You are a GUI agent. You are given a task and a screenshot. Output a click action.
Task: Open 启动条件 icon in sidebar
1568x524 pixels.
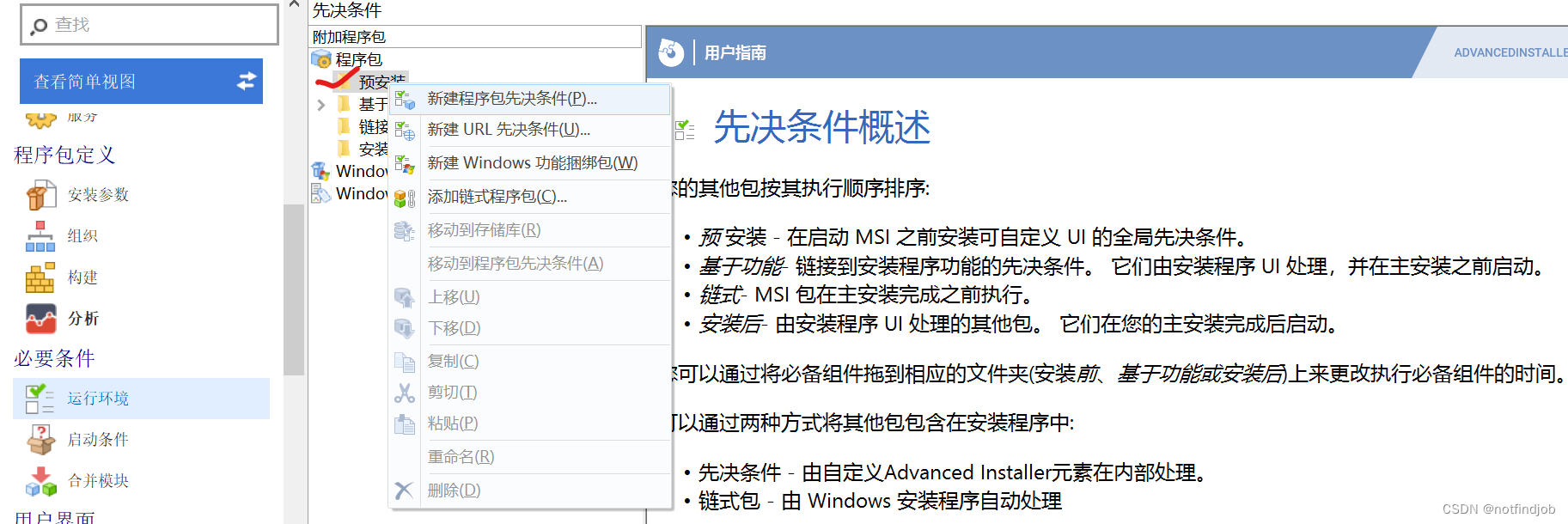40,440
